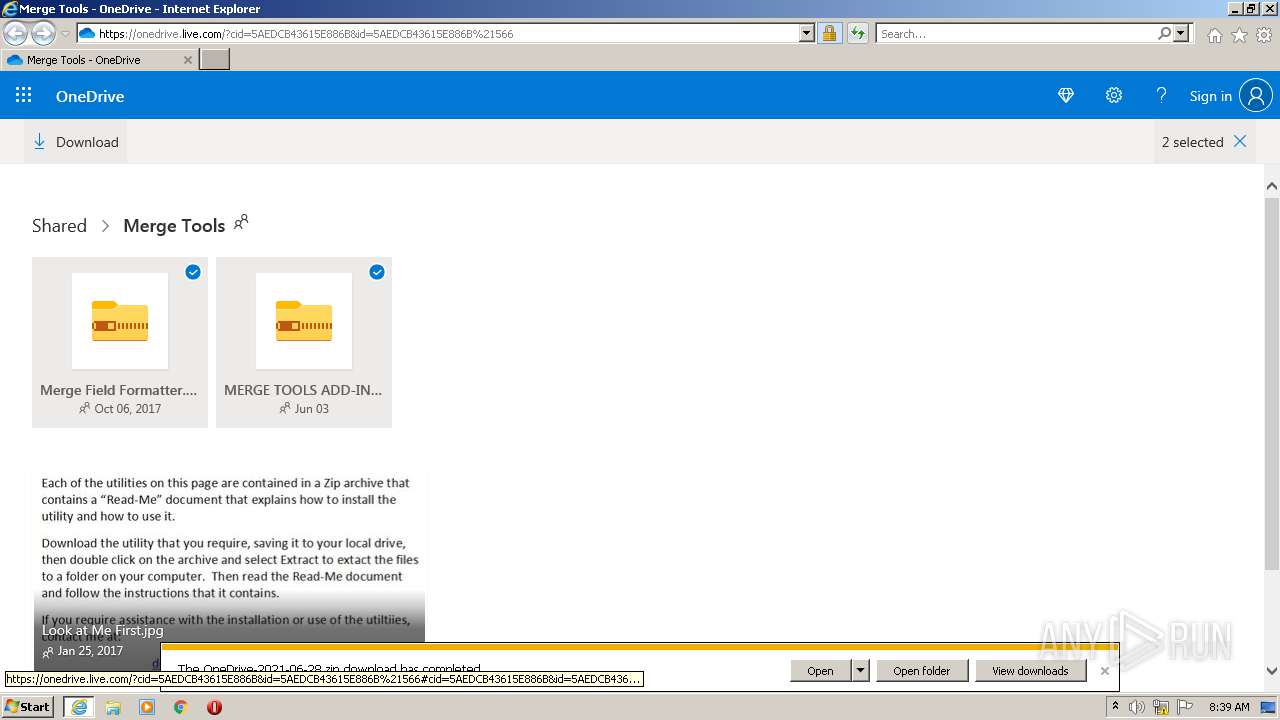Expand search provider dropdown

tap(1181, 33)
